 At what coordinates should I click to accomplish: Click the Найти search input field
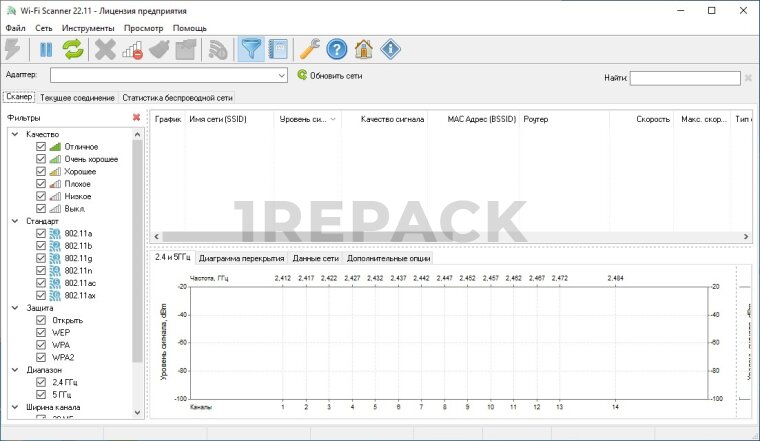pyautogui.click(x=684, y=77)
